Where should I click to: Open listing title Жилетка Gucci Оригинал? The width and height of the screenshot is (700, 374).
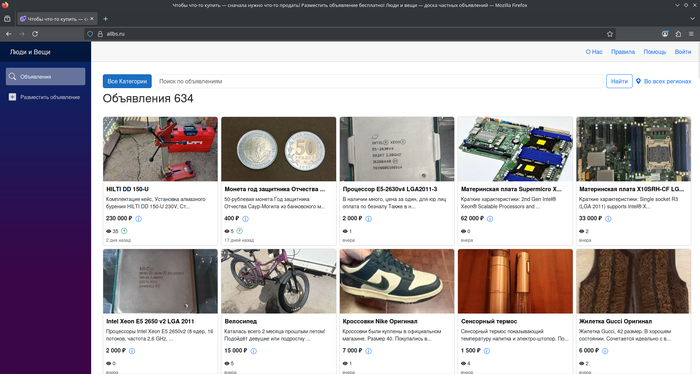[615, 321]
